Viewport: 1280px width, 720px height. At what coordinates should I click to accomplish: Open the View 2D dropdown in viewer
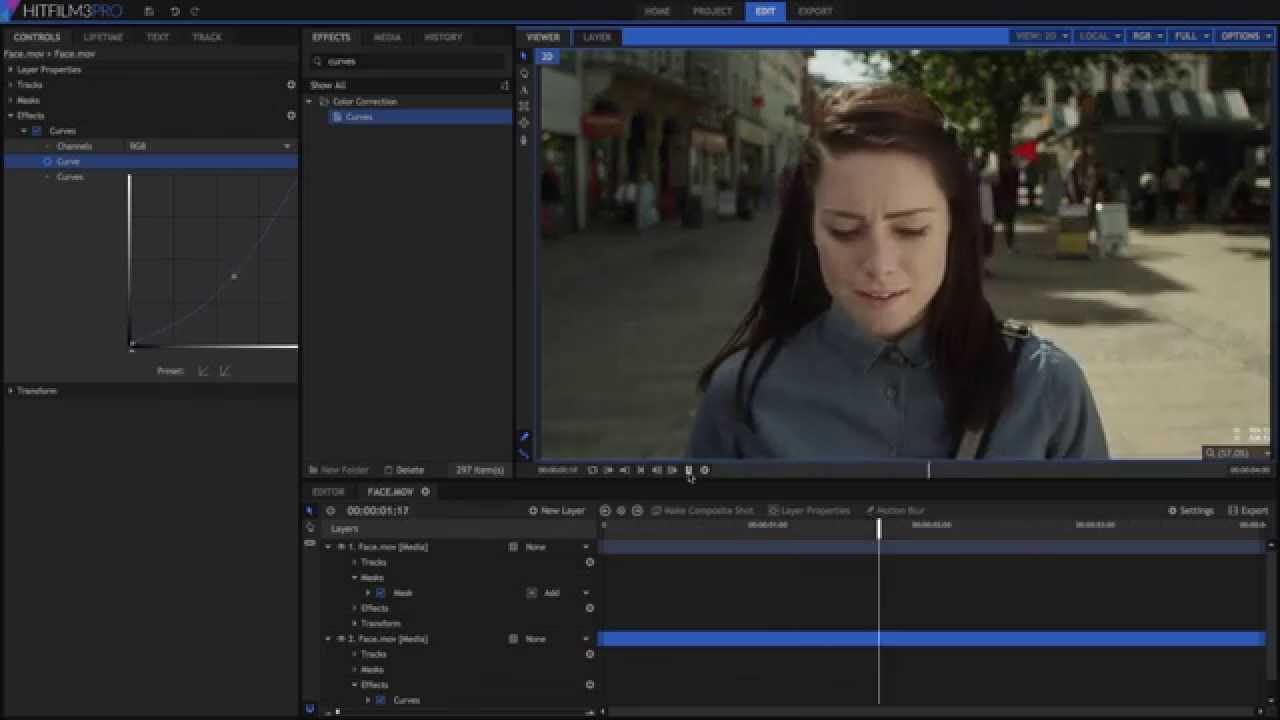1042,36
